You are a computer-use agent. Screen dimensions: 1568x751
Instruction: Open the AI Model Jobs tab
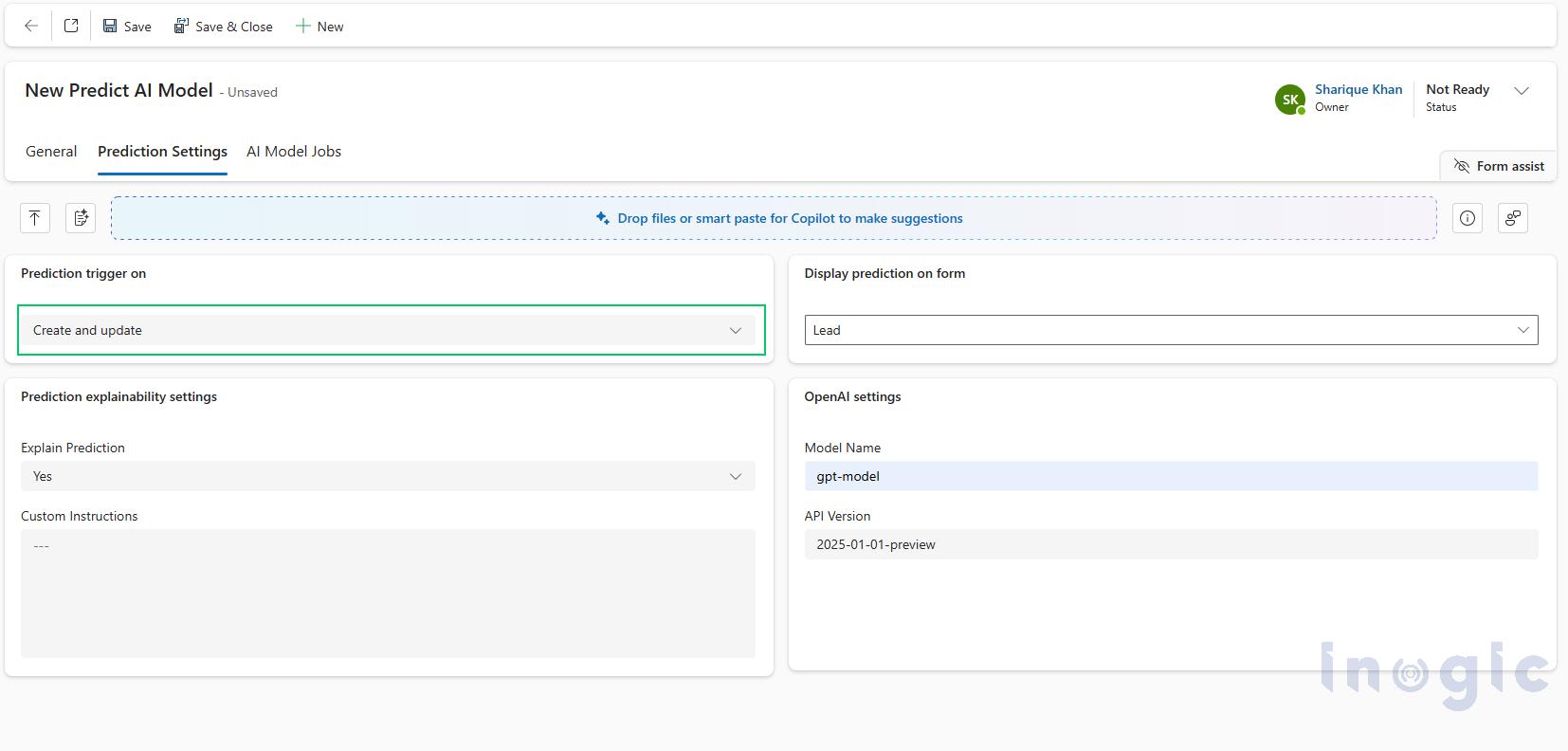tap(294, 152)
